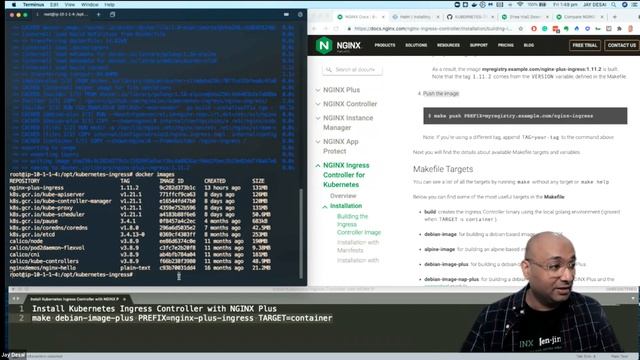Click the browser address bar URL
This screenshot has width=640, height=360.
point(433,29)
